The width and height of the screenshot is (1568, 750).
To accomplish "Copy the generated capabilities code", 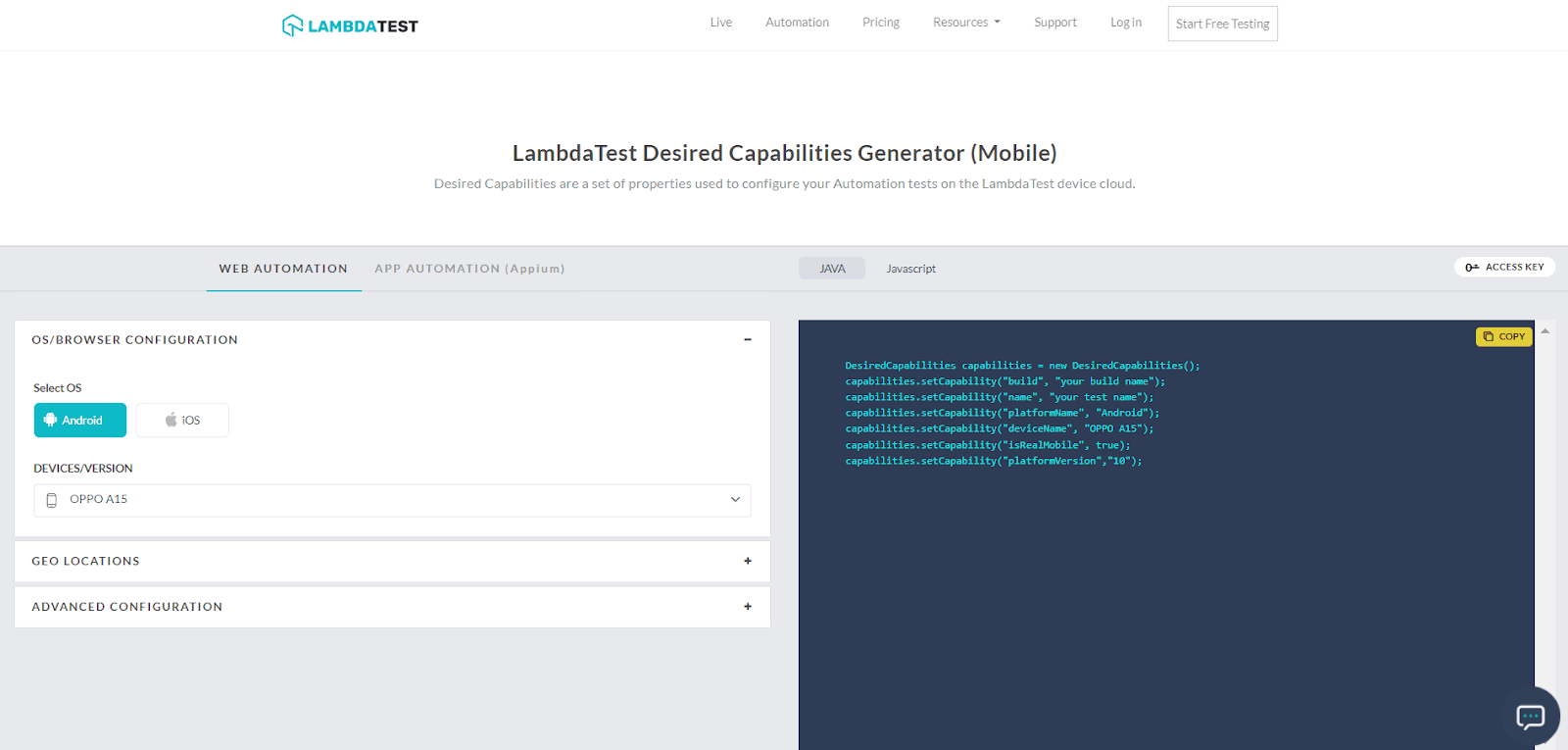I will coord(1503,336).
